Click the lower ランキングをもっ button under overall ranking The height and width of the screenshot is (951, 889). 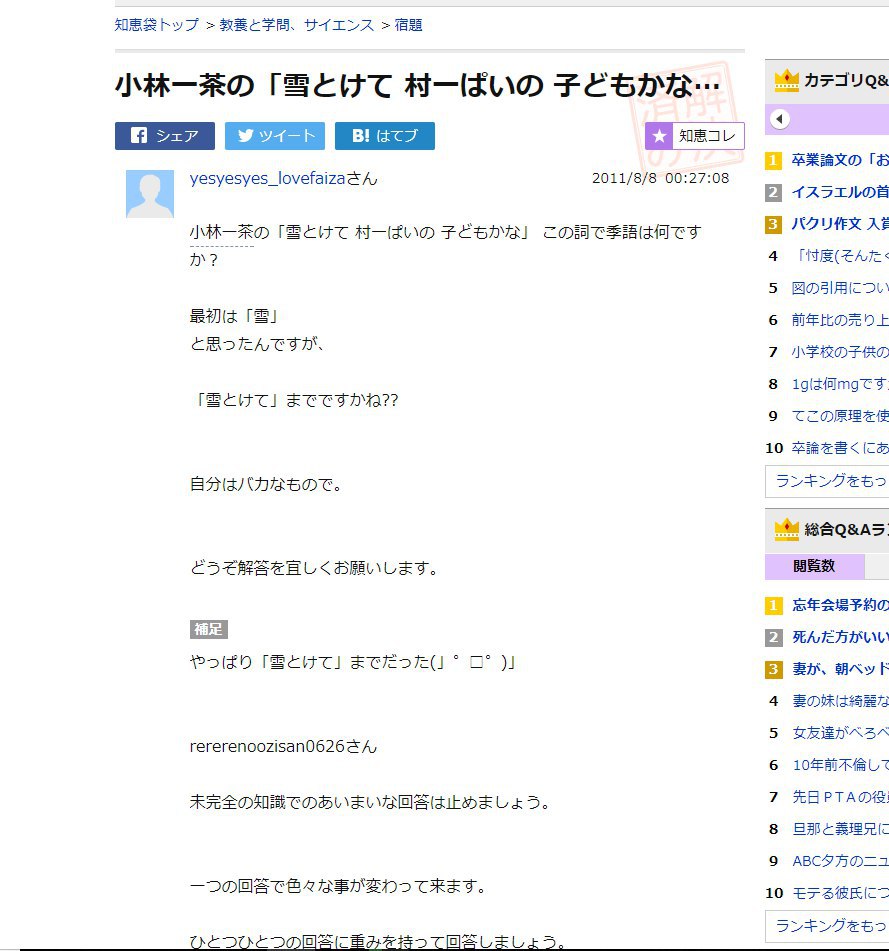click(x=827, y=926)
